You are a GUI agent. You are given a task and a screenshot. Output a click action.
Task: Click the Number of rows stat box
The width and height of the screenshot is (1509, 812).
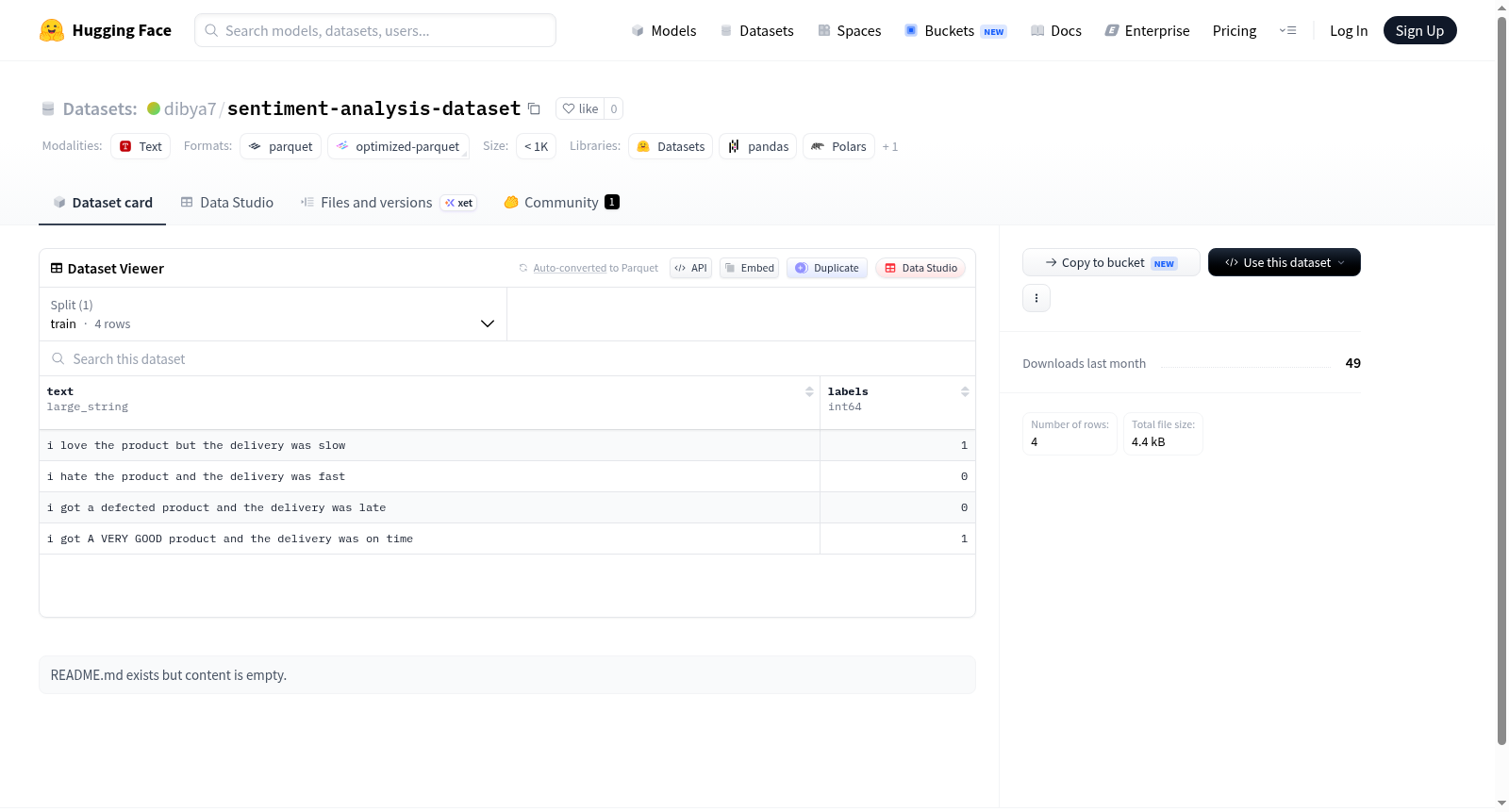coord(1070,434)
